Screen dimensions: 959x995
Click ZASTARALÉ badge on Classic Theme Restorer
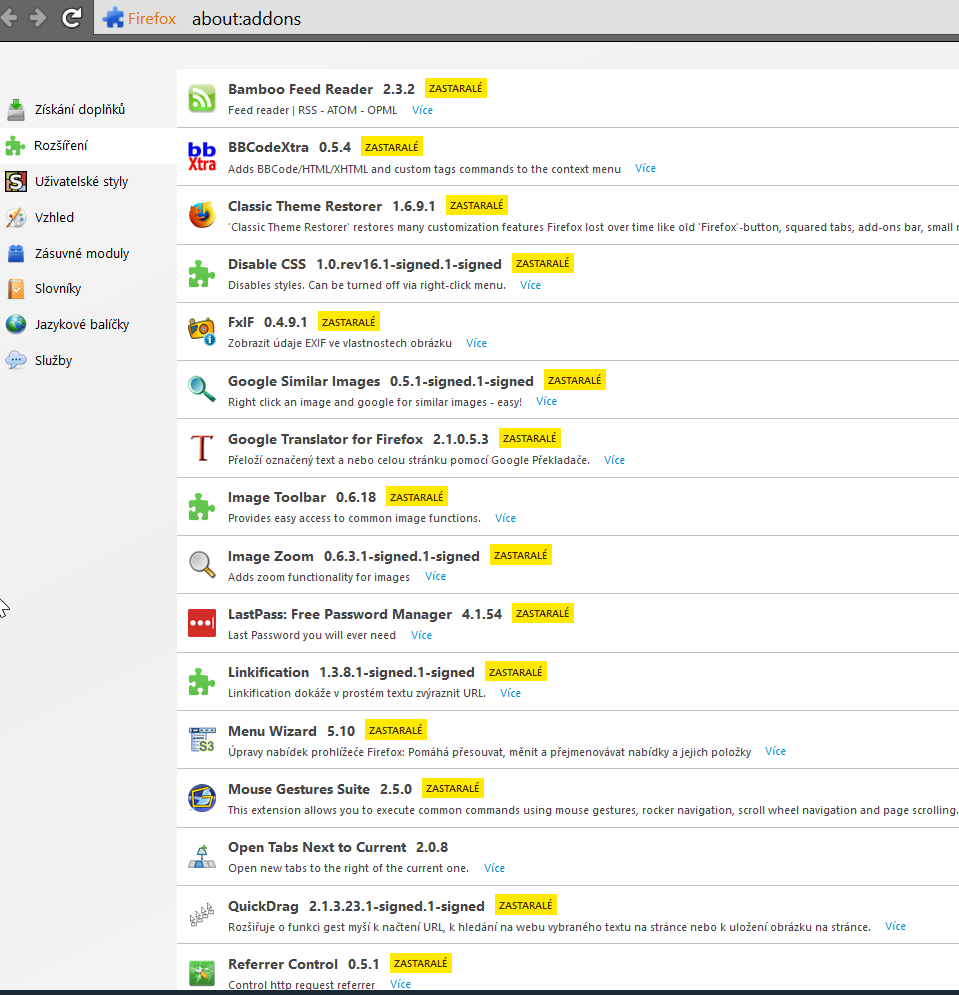477,205
